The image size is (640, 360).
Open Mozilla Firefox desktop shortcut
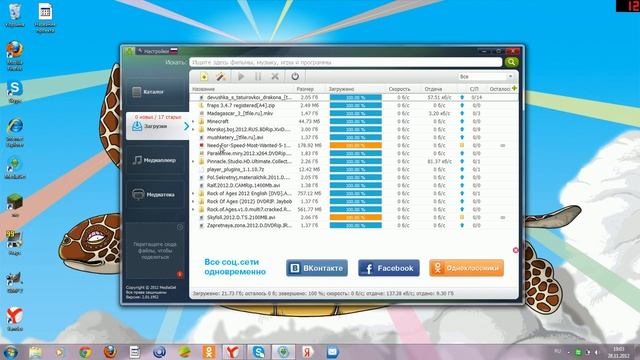click(x=15, y=55)
